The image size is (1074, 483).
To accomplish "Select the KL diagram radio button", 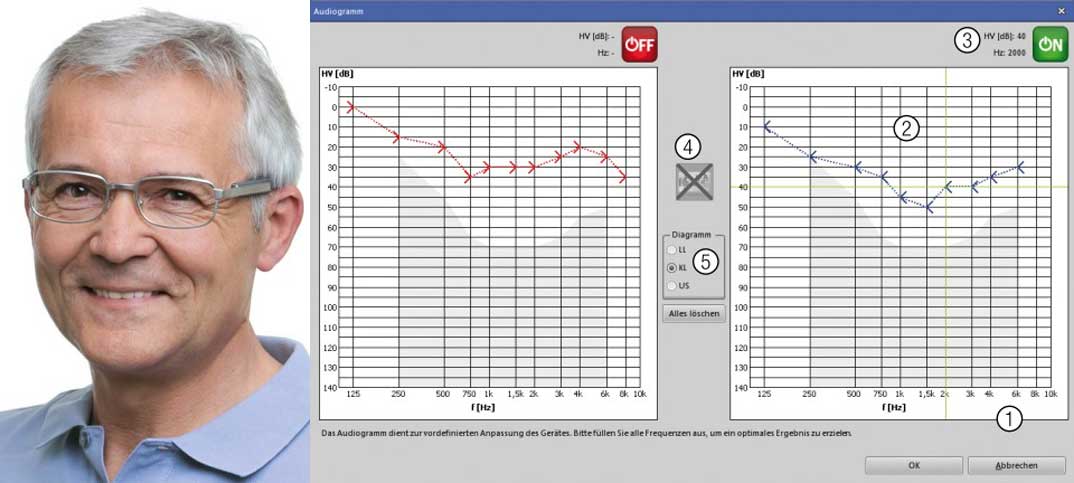I will coord(671,268).
